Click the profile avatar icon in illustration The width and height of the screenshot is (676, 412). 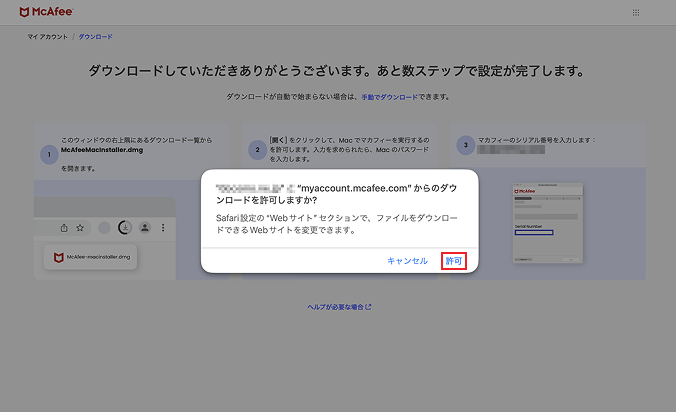(145, 227)
